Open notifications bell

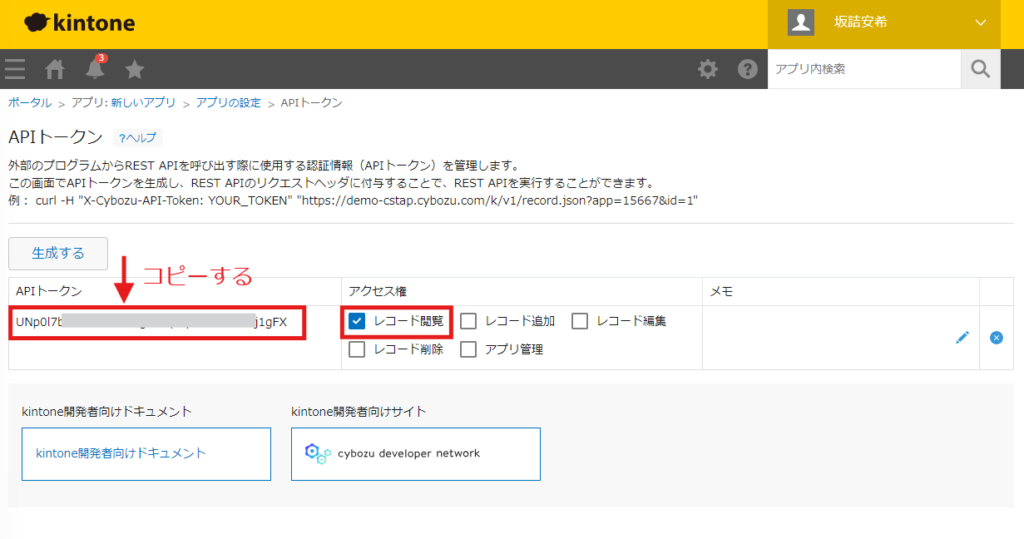click(95, 68)
